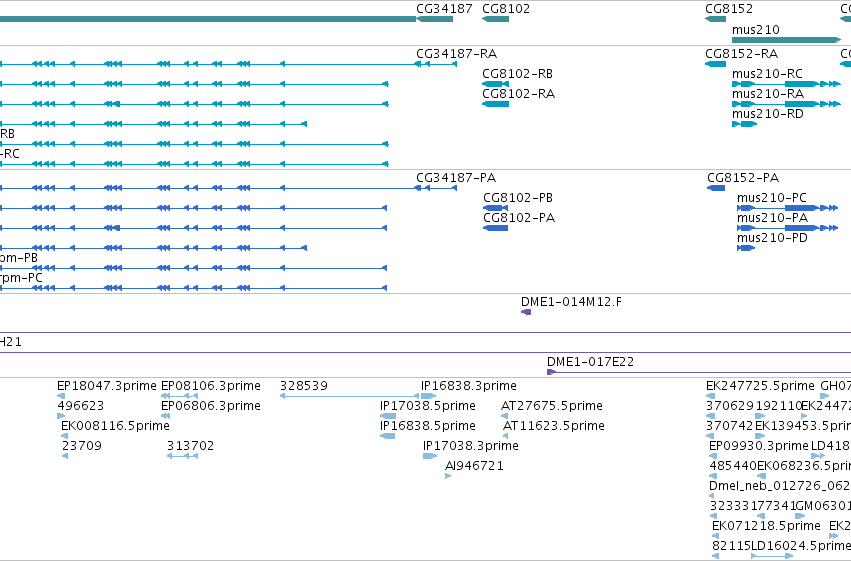The height and width of the screenshot is (561, 851).
Task: Select protein label CG8102-PA
Action: pos(519,218)
